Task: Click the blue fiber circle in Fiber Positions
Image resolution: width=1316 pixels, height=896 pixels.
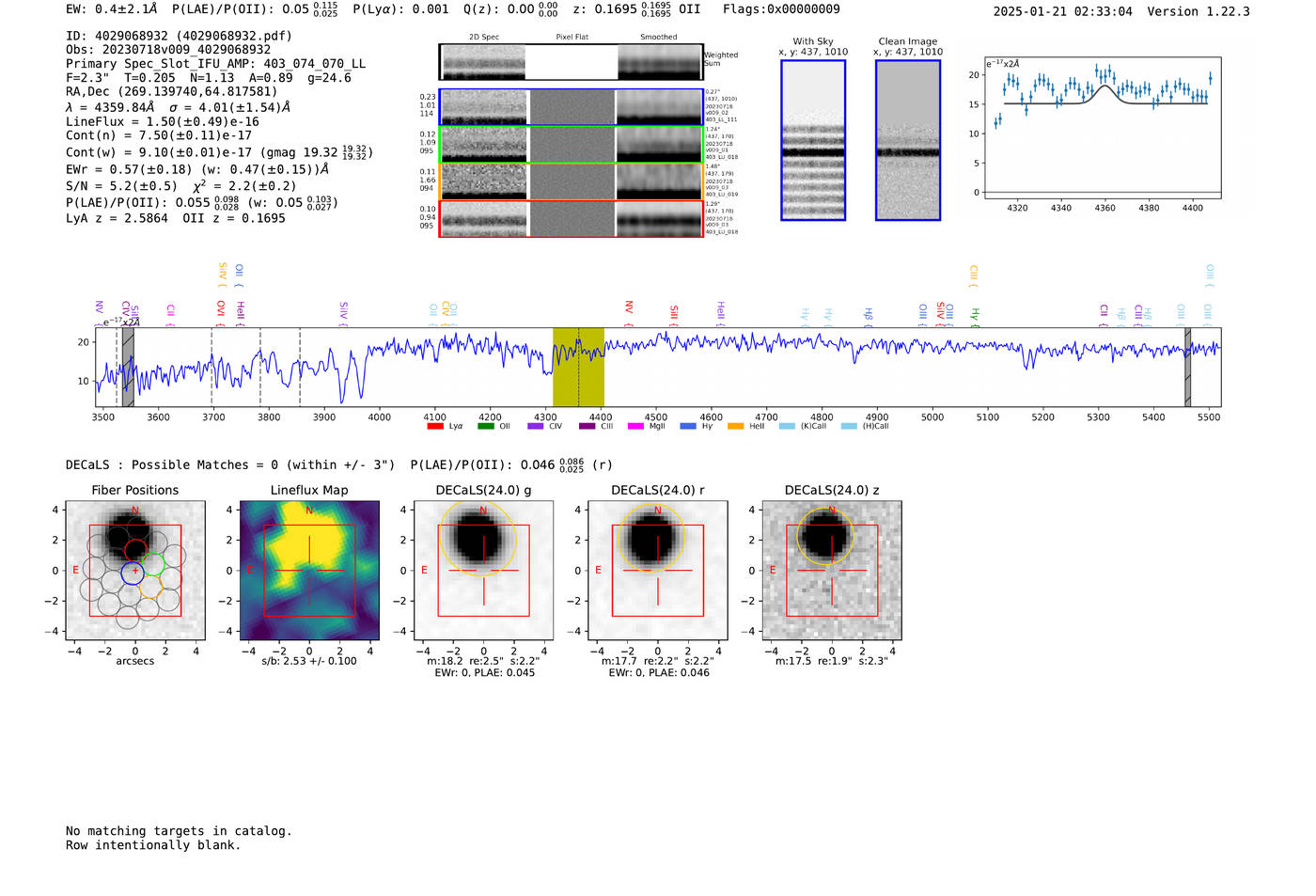Action: (x=133, y=573)
